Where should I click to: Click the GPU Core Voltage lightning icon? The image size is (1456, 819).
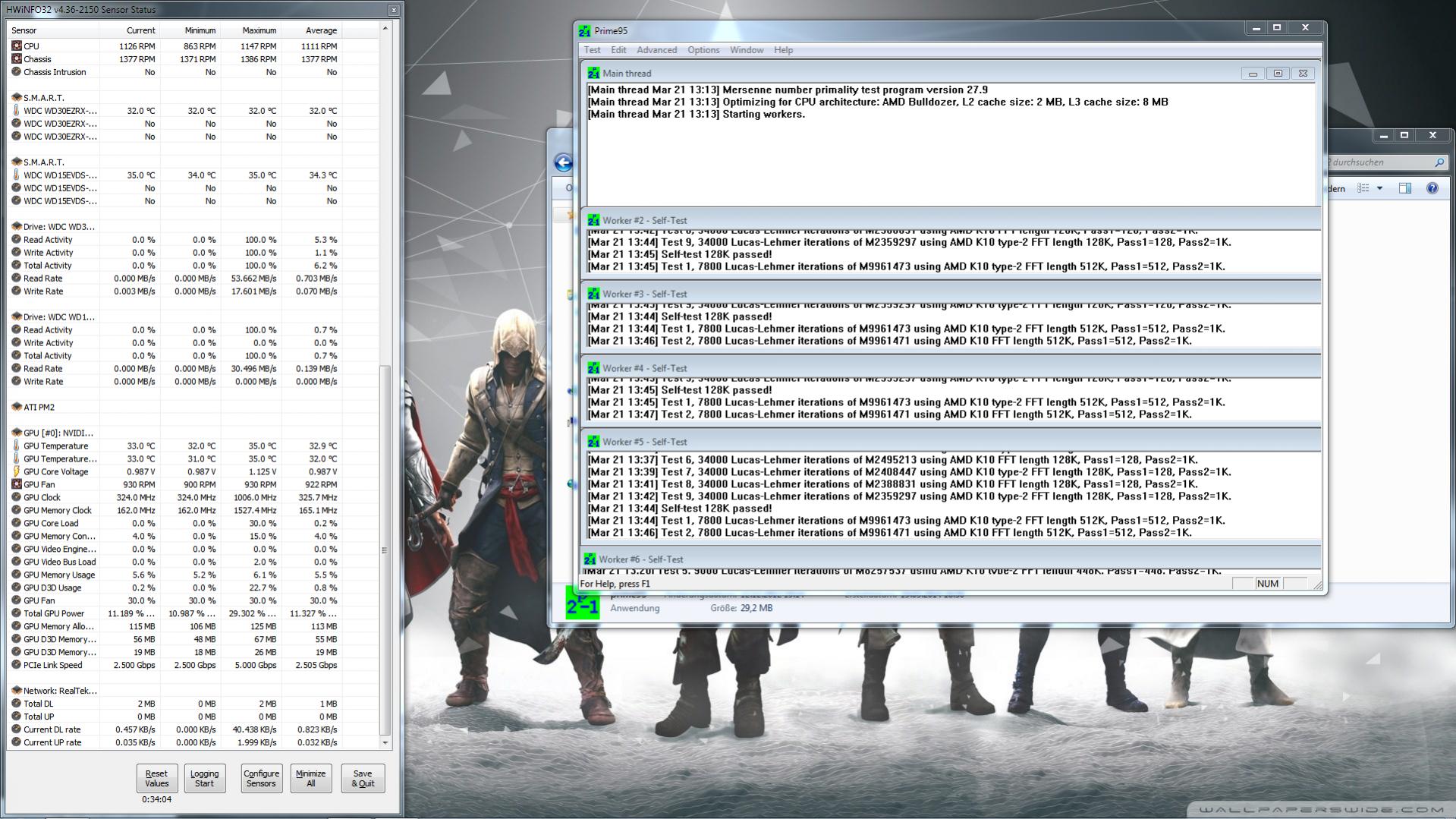click(17, 472)
